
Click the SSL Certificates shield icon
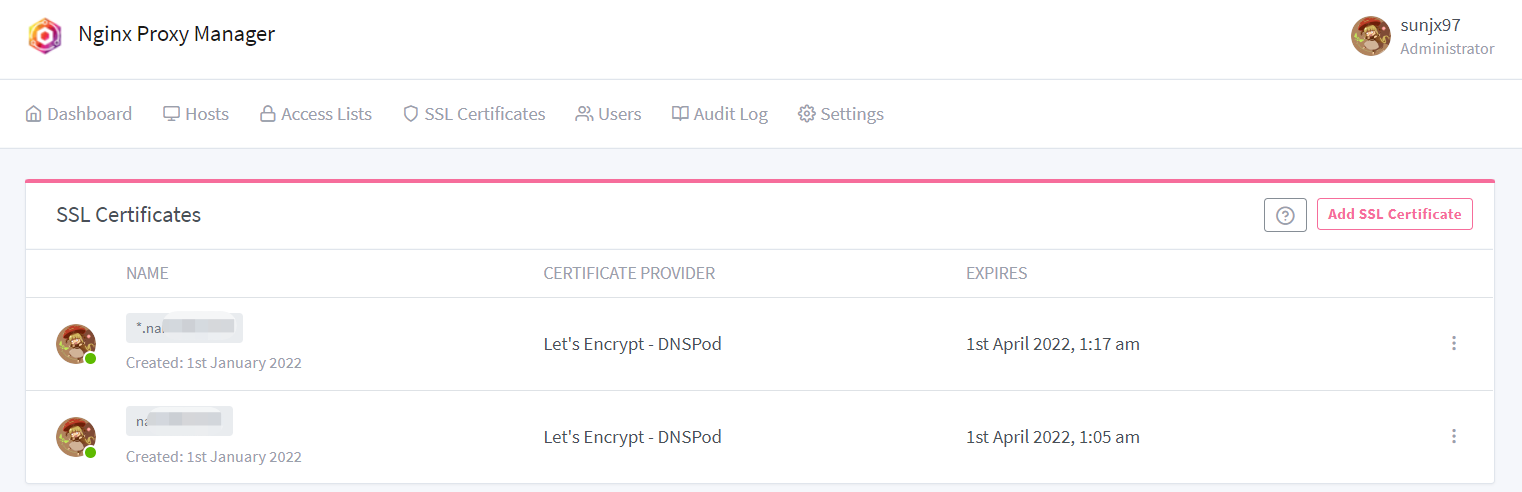point(410,113)
